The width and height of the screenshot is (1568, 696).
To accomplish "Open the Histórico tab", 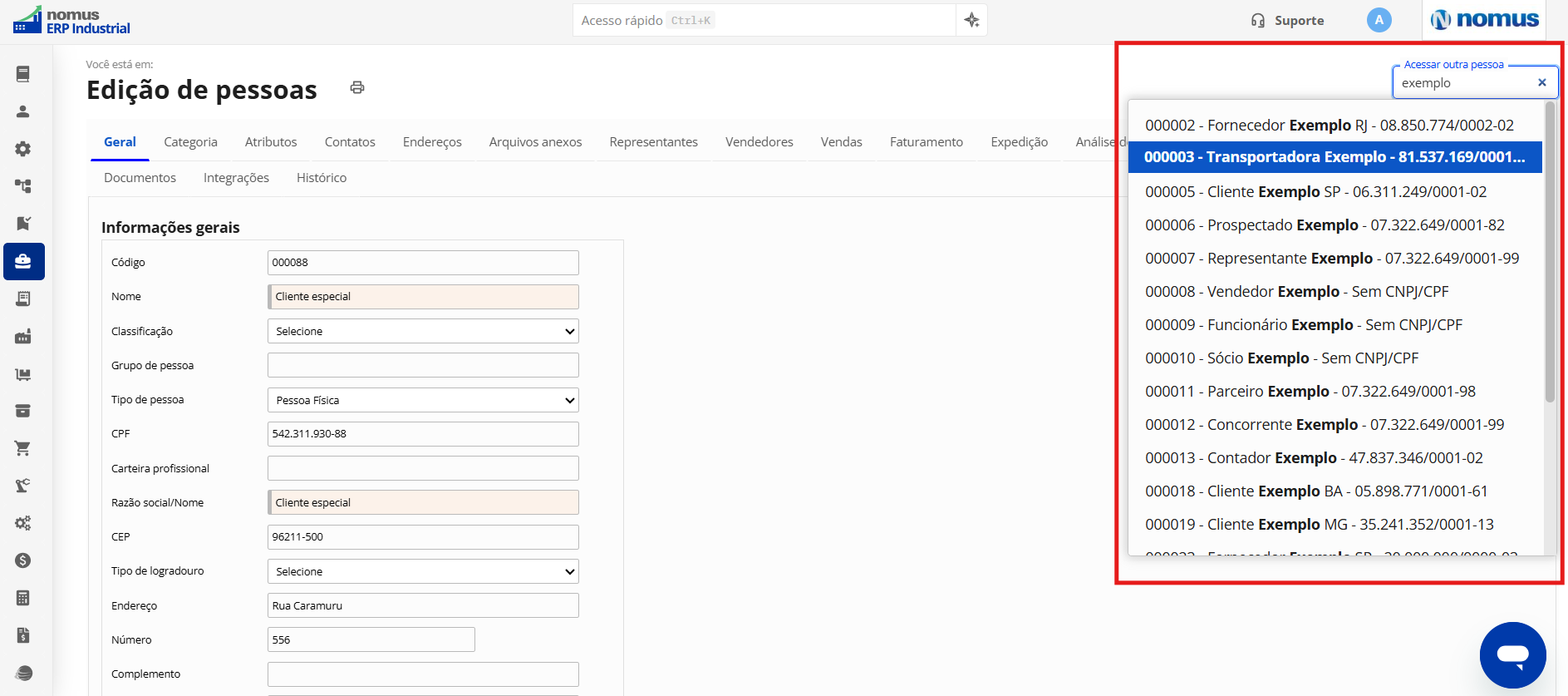I will (x=322, y=178).
